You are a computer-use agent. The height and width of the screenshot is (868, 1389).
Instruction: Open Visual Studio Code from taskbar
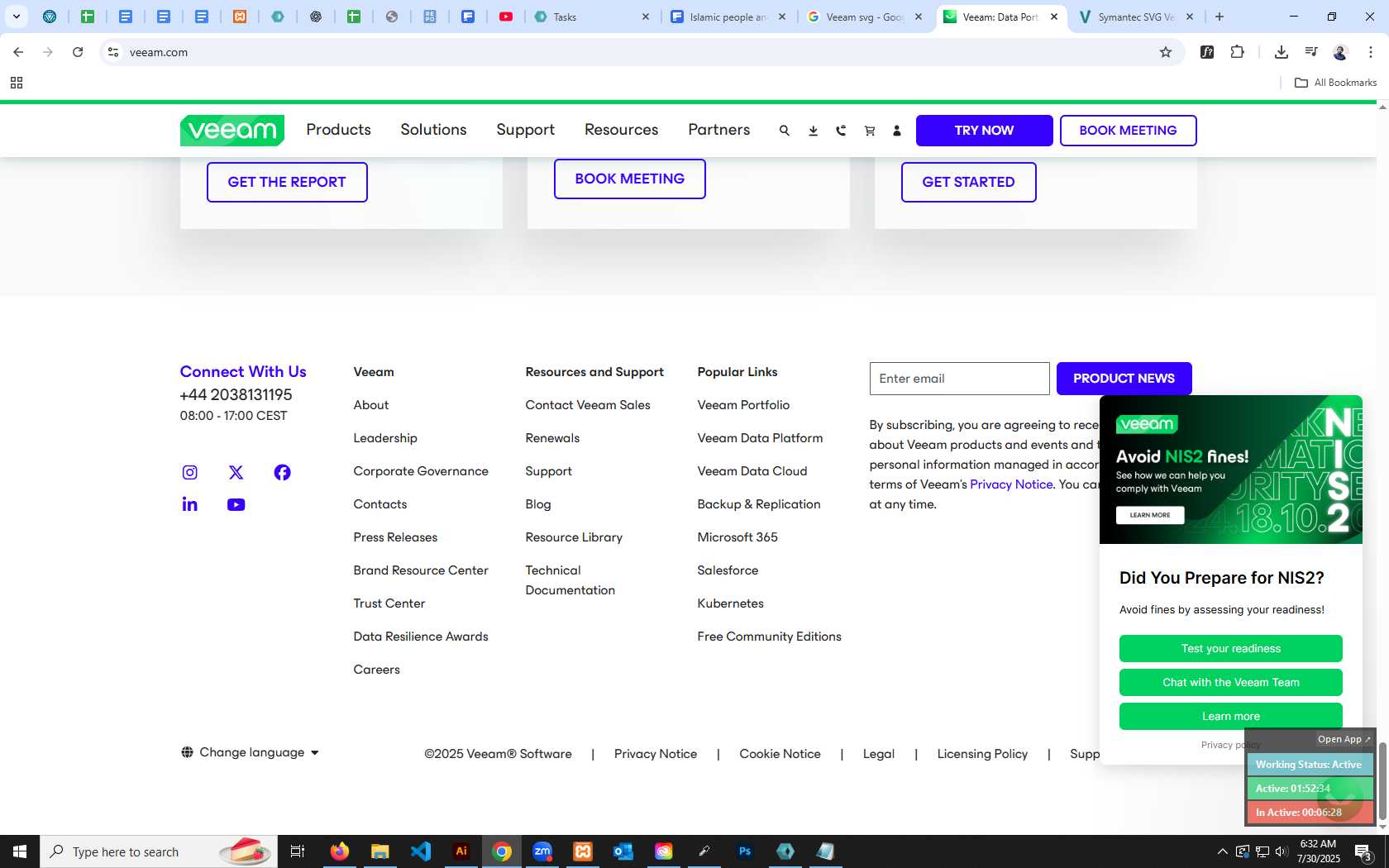coord(421,851)
